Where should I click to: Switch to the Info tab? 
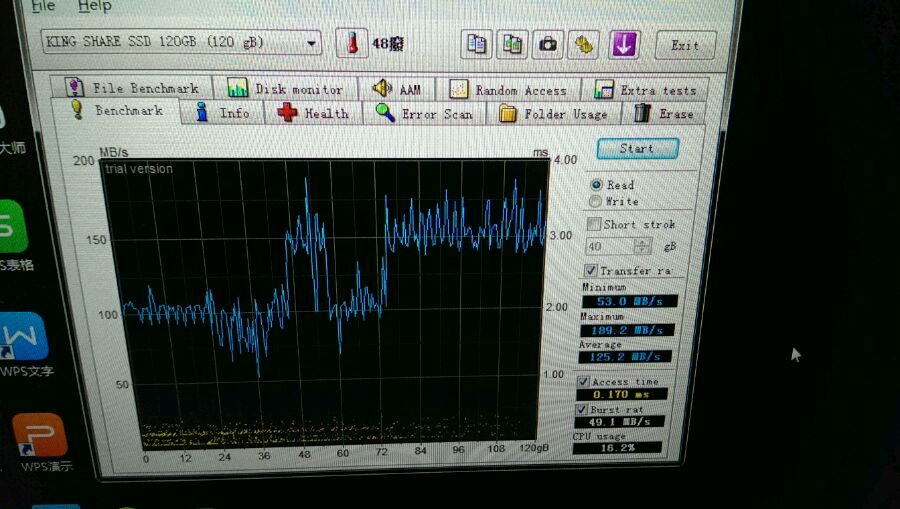(x=222, y=112)
